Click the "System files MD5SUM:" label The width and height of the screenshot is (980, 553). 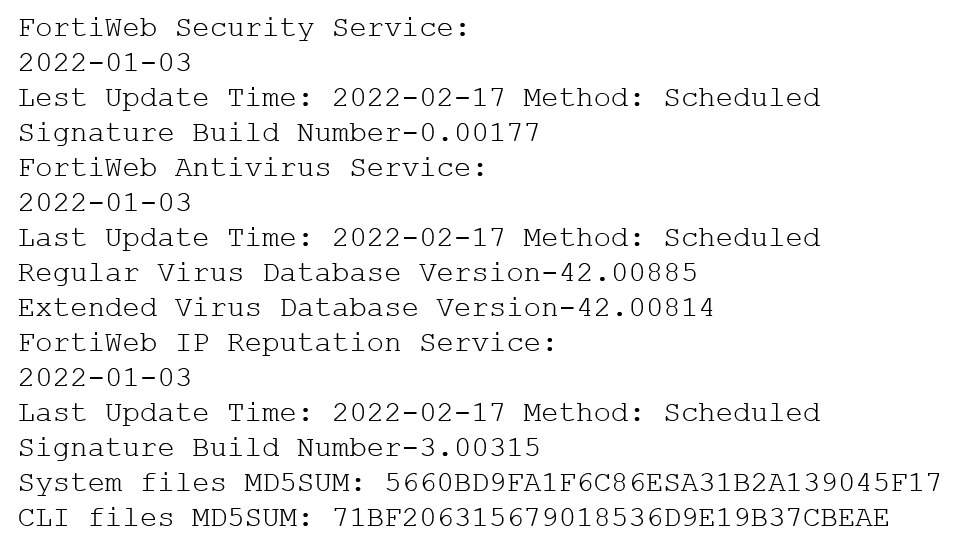[x=191, y=483]
